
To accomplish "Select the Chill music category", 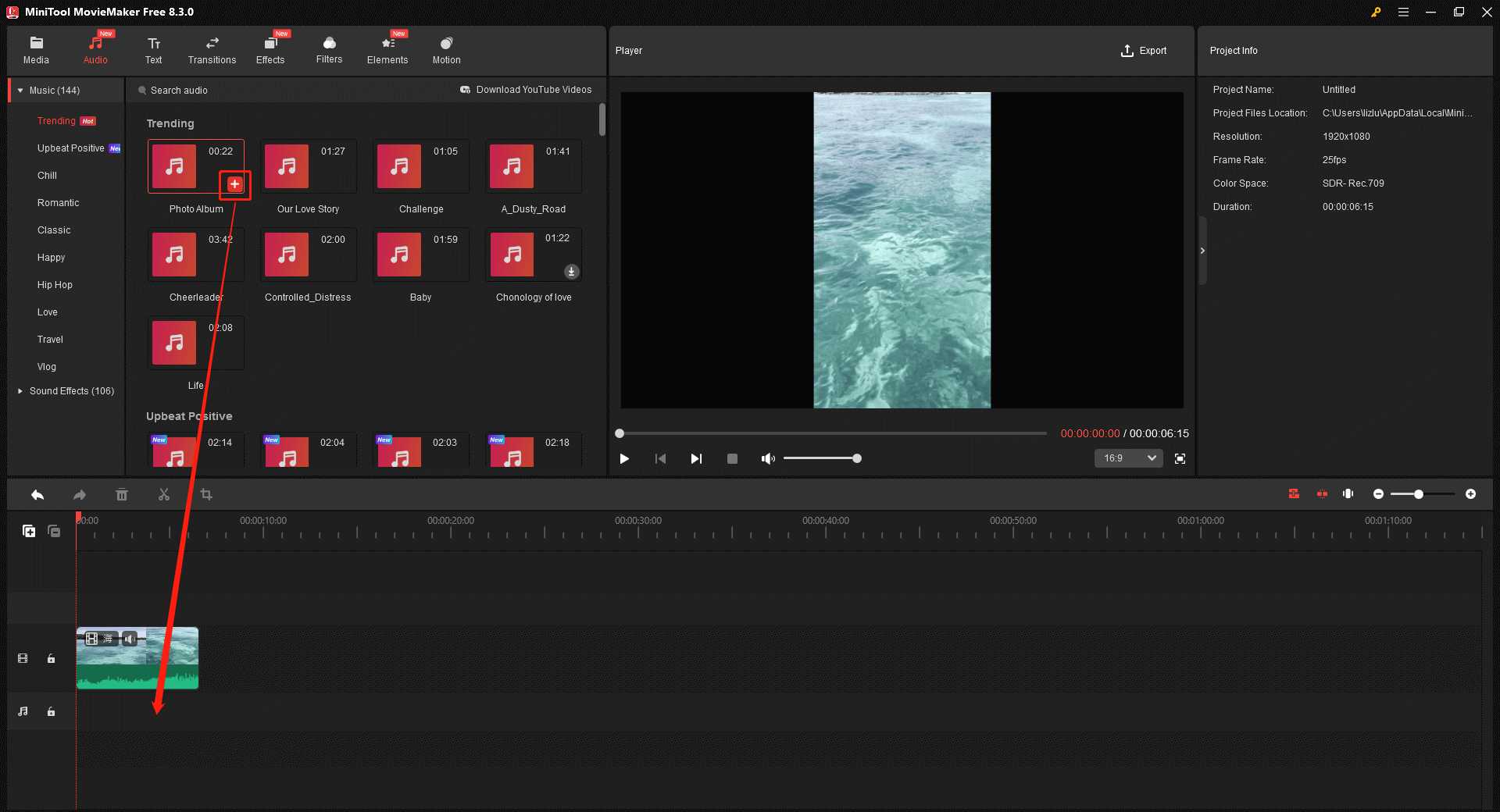I will (x=47, y=176).
